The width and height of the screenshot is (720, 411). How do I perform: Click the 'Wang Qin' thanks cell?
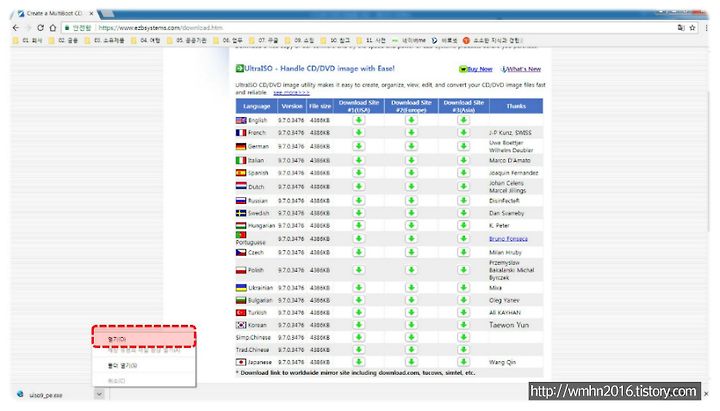coord(502,362)
